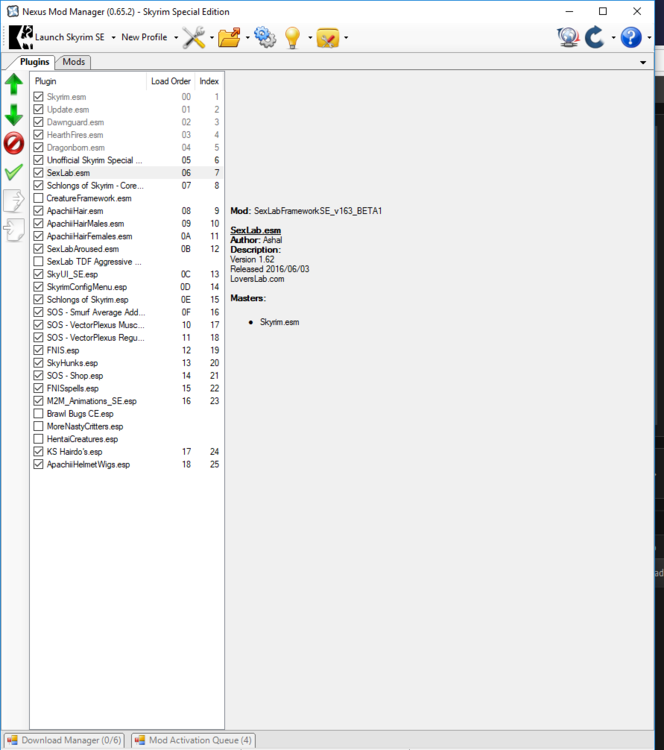Viewport: 664px width, 750px height.
Task: Move plugin down with green down arrow
Action: coord(14,114)
